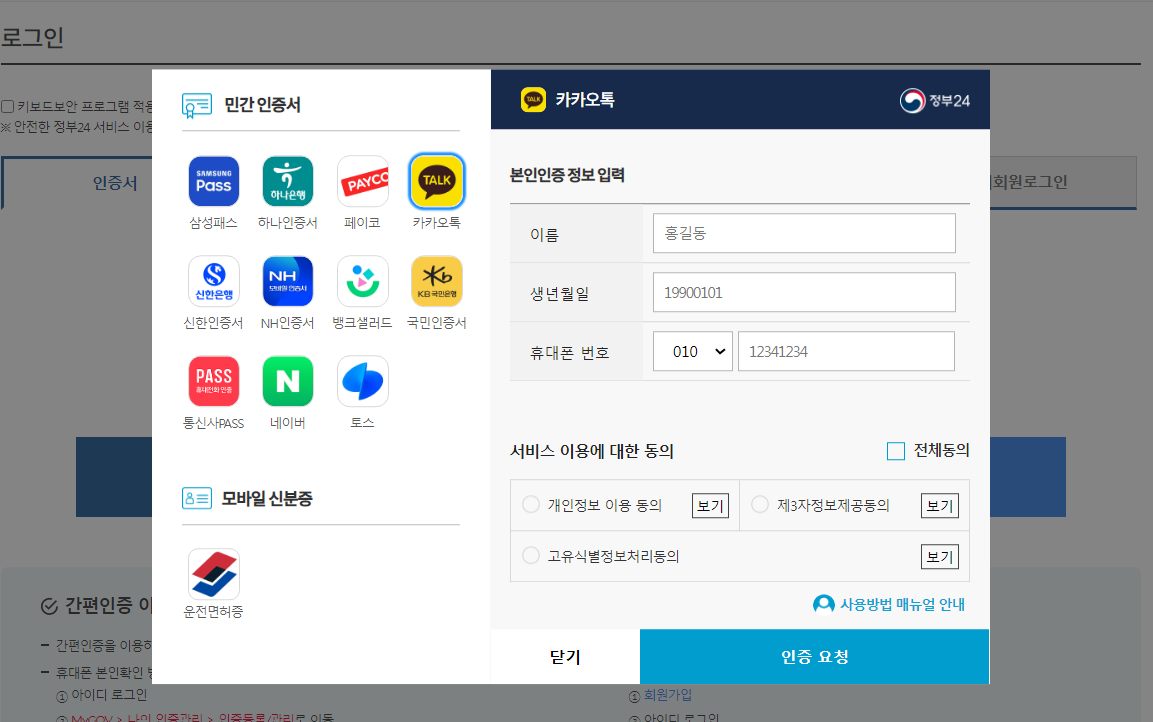Image resolution: width=1153 pixels, height=722 pixels.
Task: Select the 개인정보 이용 동의 radio button
Action: (x=531, y=504)
